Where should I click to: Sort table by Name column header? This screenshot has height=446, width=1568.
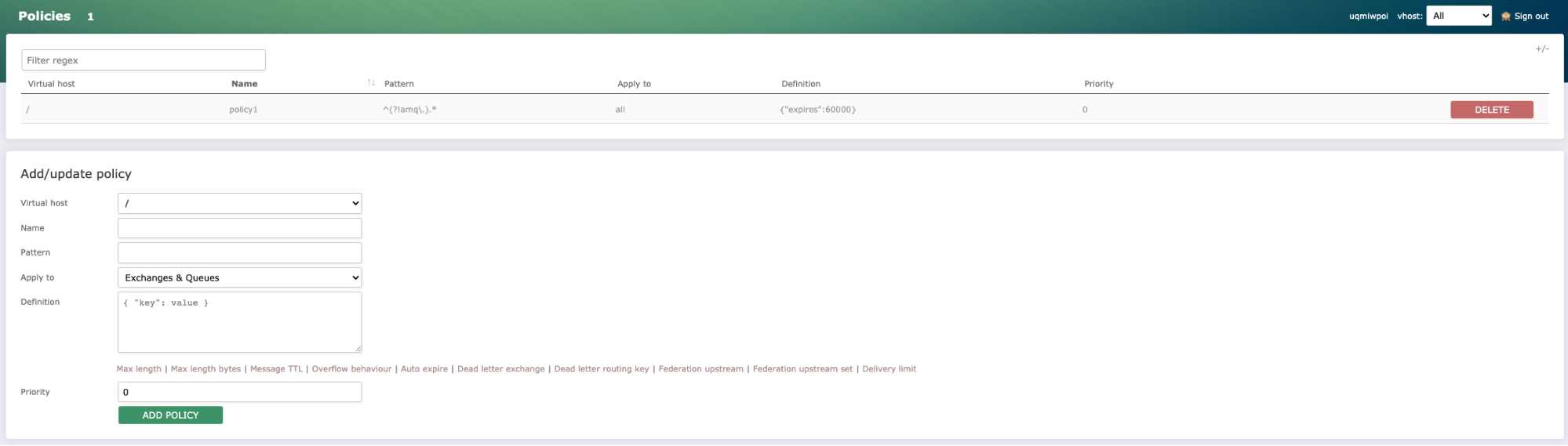[244, 84]
